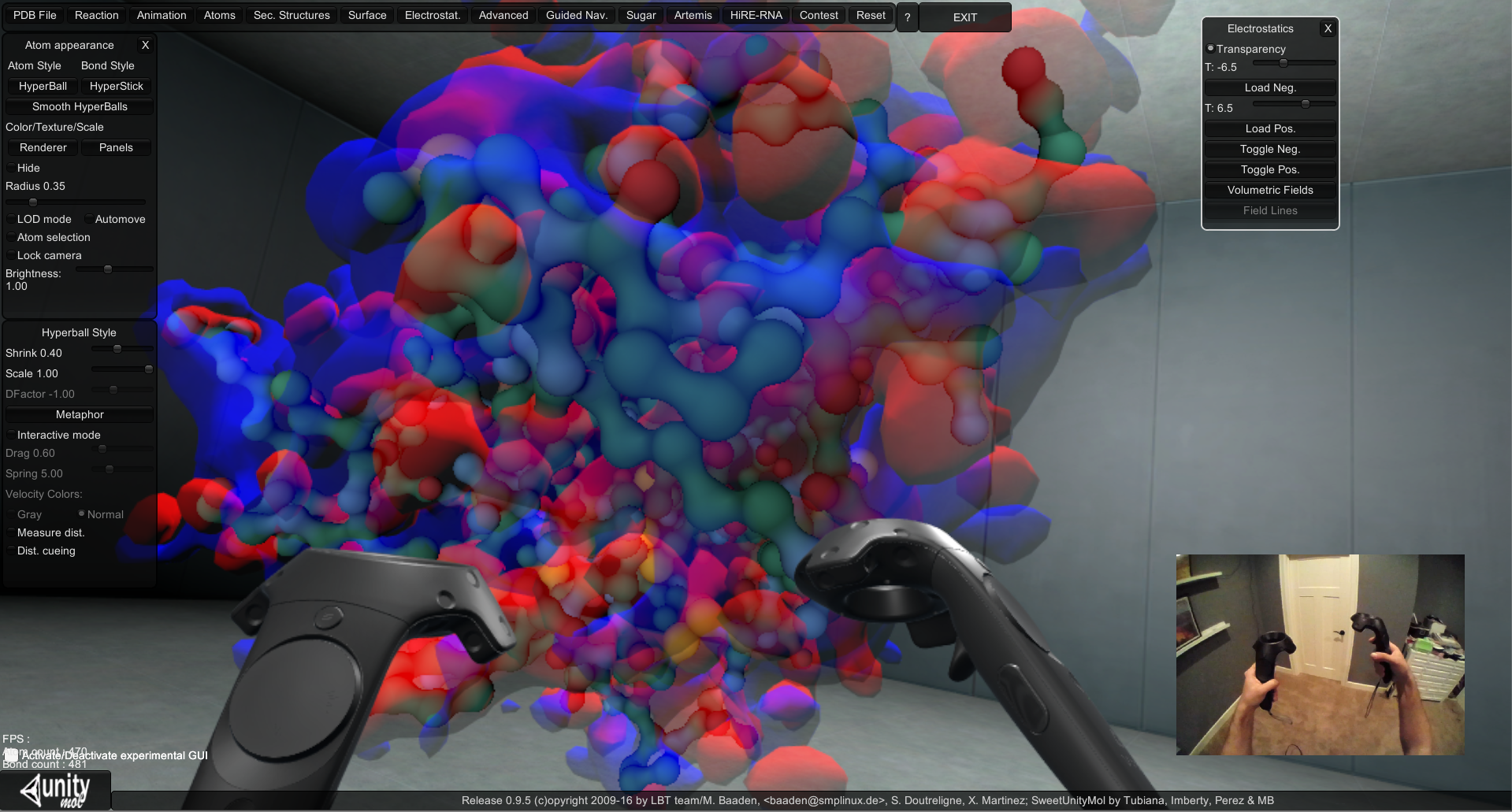Click the UnityMol logo

coord(55,791)
